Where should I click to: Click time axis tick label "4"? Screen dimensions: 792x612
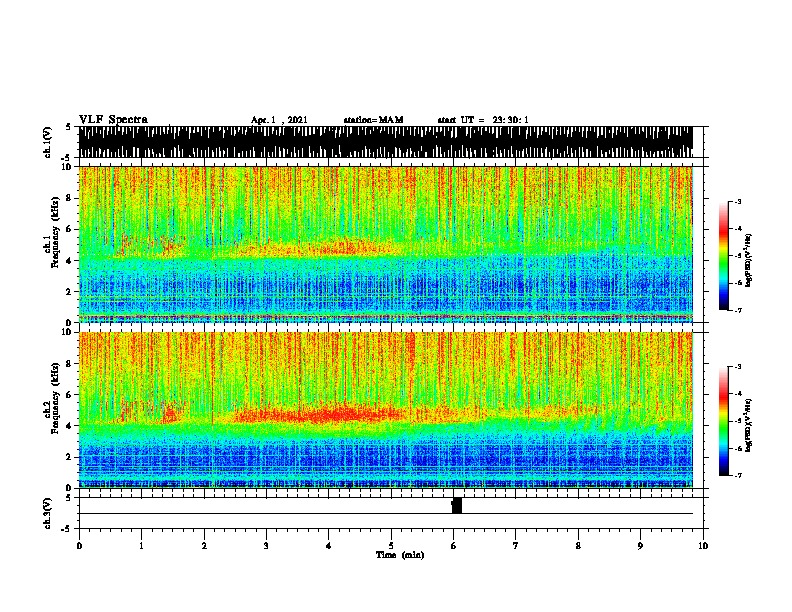329,546
